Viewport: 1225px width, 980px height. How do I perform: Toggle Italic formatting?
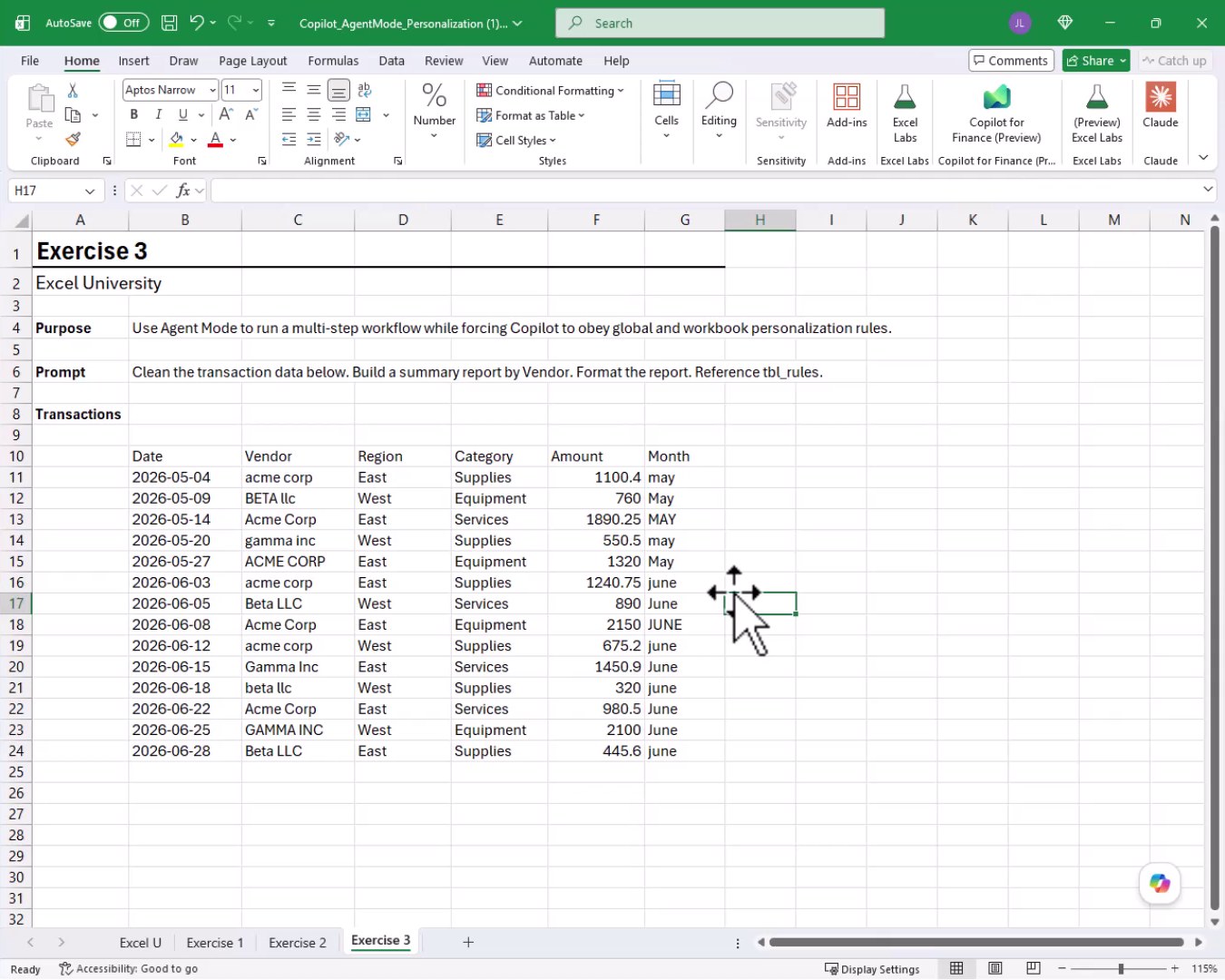tap(159, 114)
